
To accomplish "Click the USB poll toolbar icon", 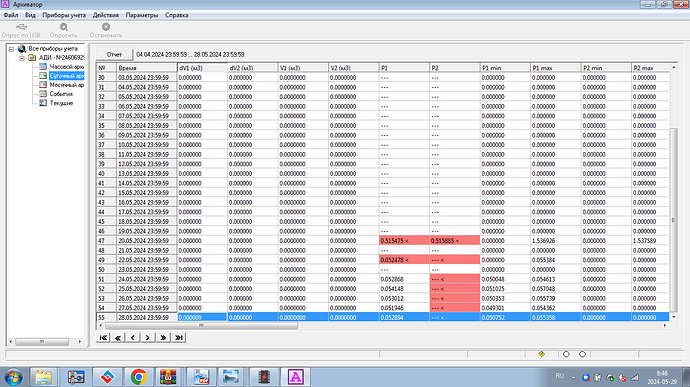I will 21,27.
